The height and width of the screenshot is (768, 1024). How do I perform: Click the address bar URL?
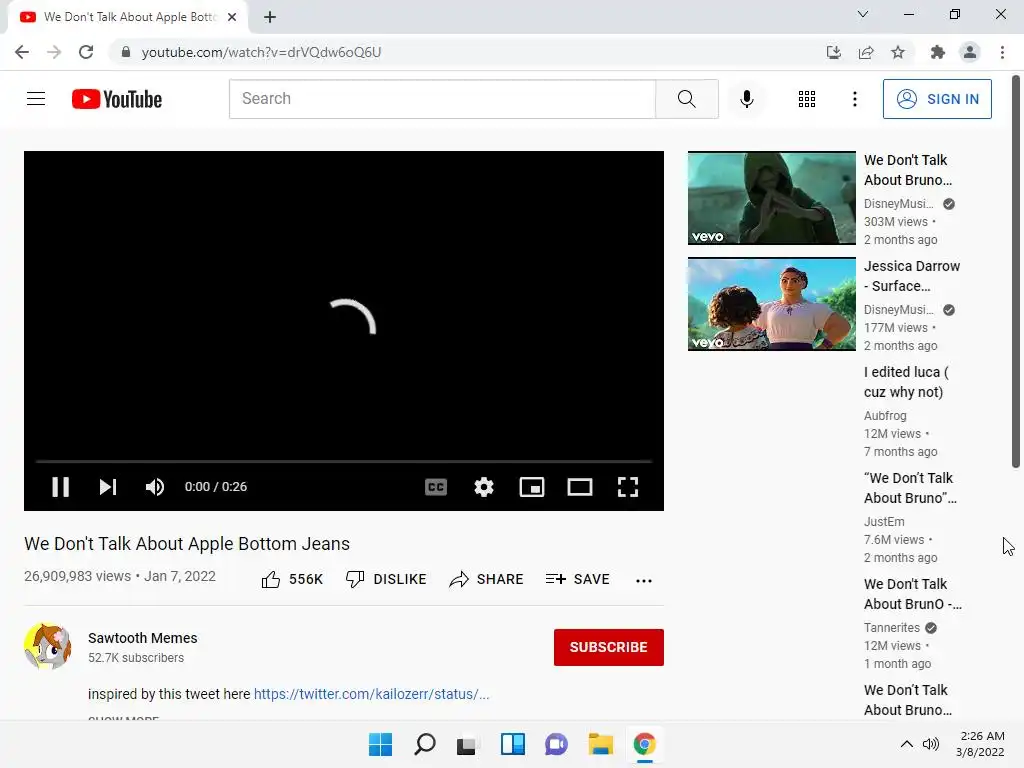(261, 52)
